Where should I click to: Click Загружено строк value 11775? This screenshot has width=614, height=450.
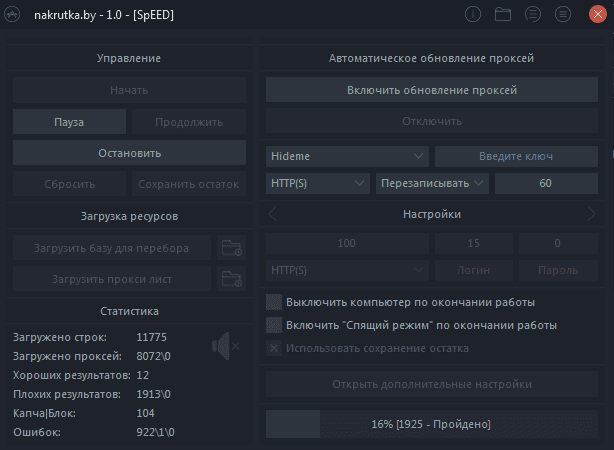point(152,337)
